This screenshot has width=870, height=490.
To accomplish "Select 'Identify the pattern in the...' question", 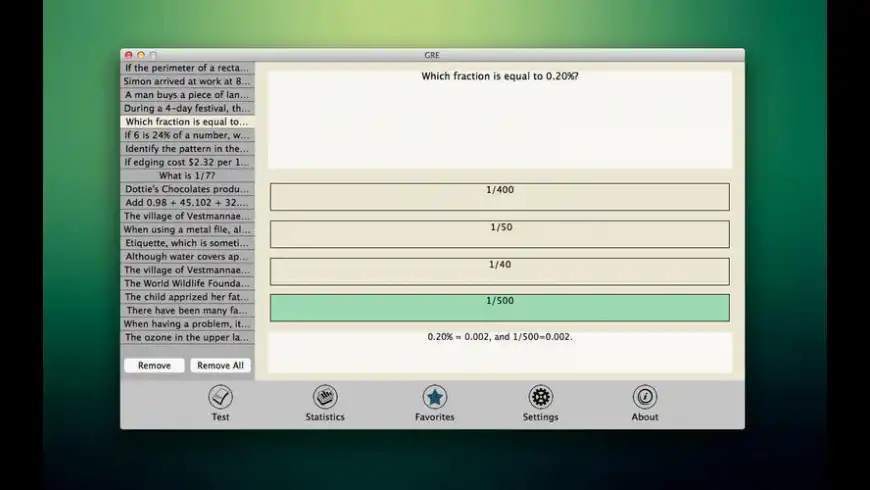I will tap(188, 149).
